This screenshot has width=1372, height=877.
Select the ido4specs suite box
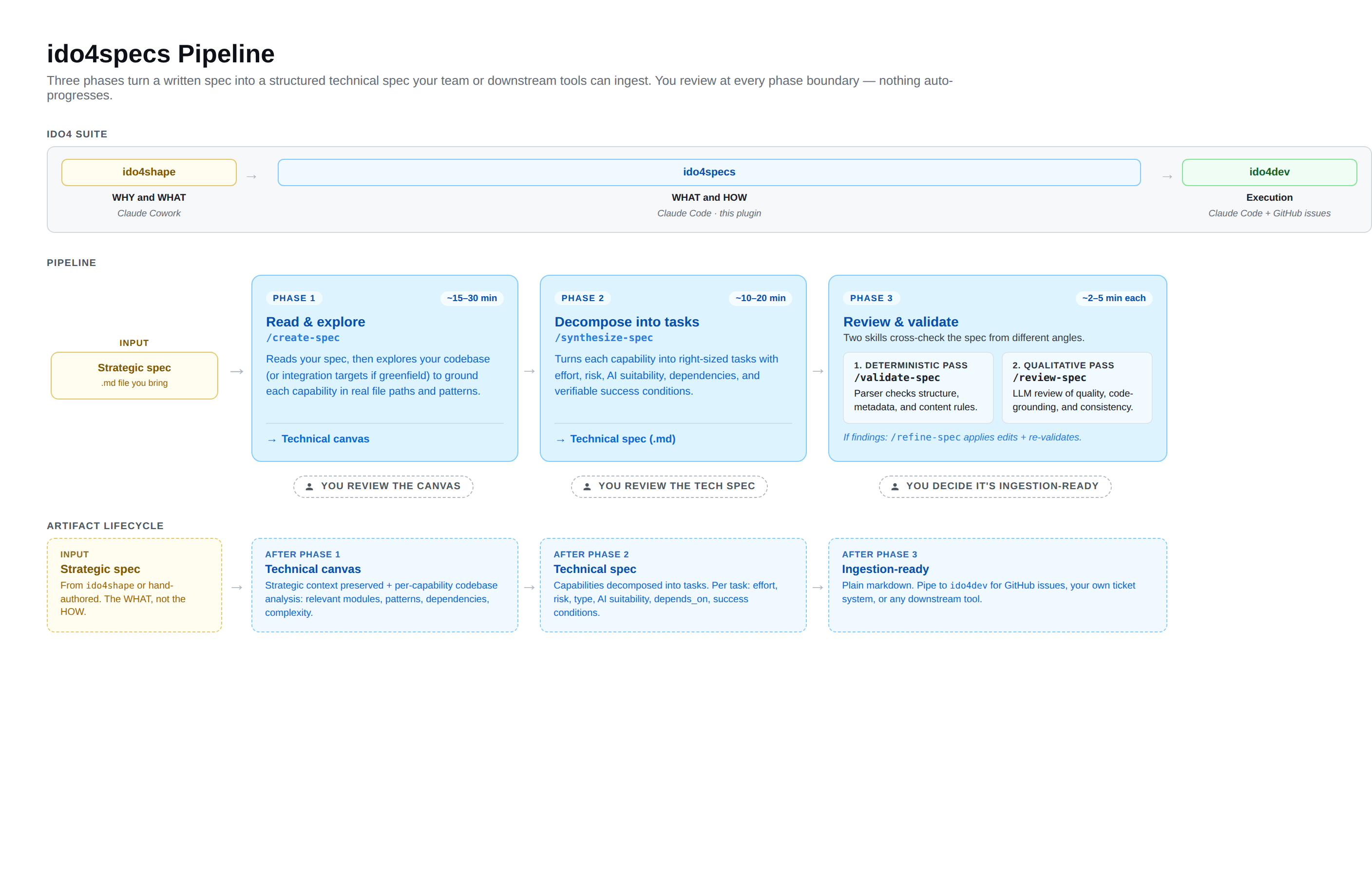(x=709, y=172)
